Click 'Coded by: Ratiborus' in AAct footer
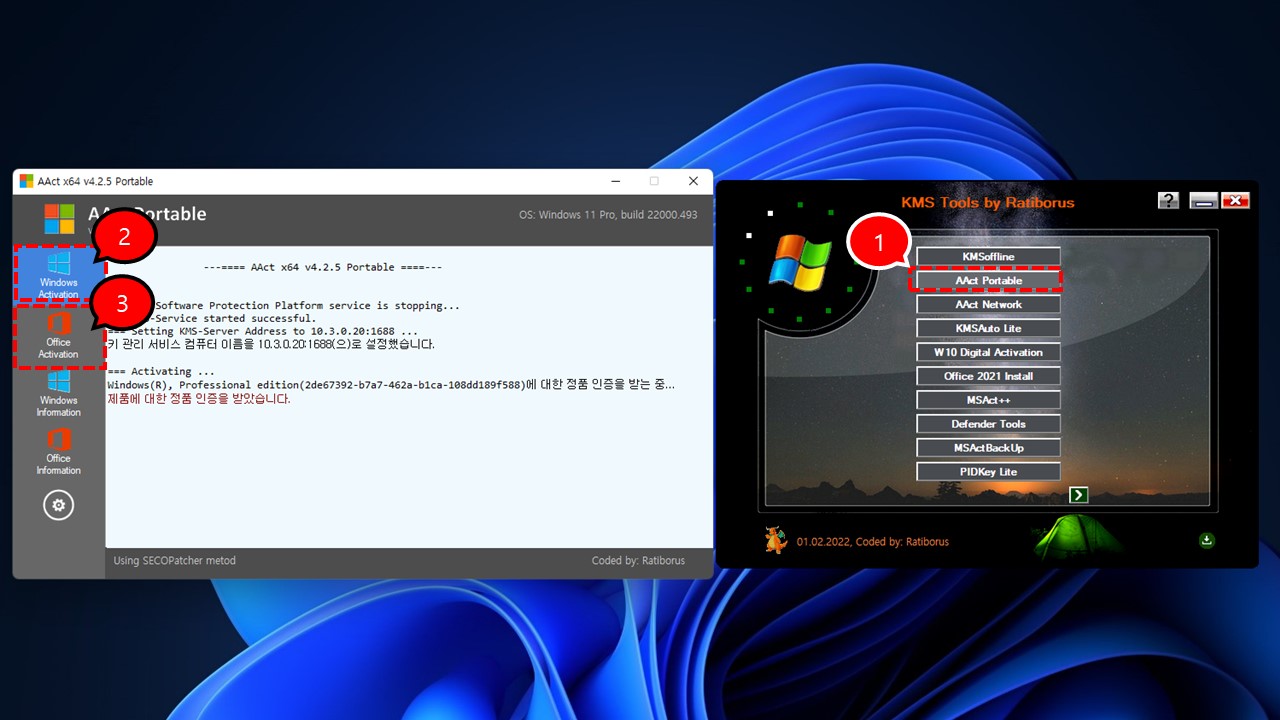The height and width of the screenshot is (720, 1280). click(x=638, y=561)
